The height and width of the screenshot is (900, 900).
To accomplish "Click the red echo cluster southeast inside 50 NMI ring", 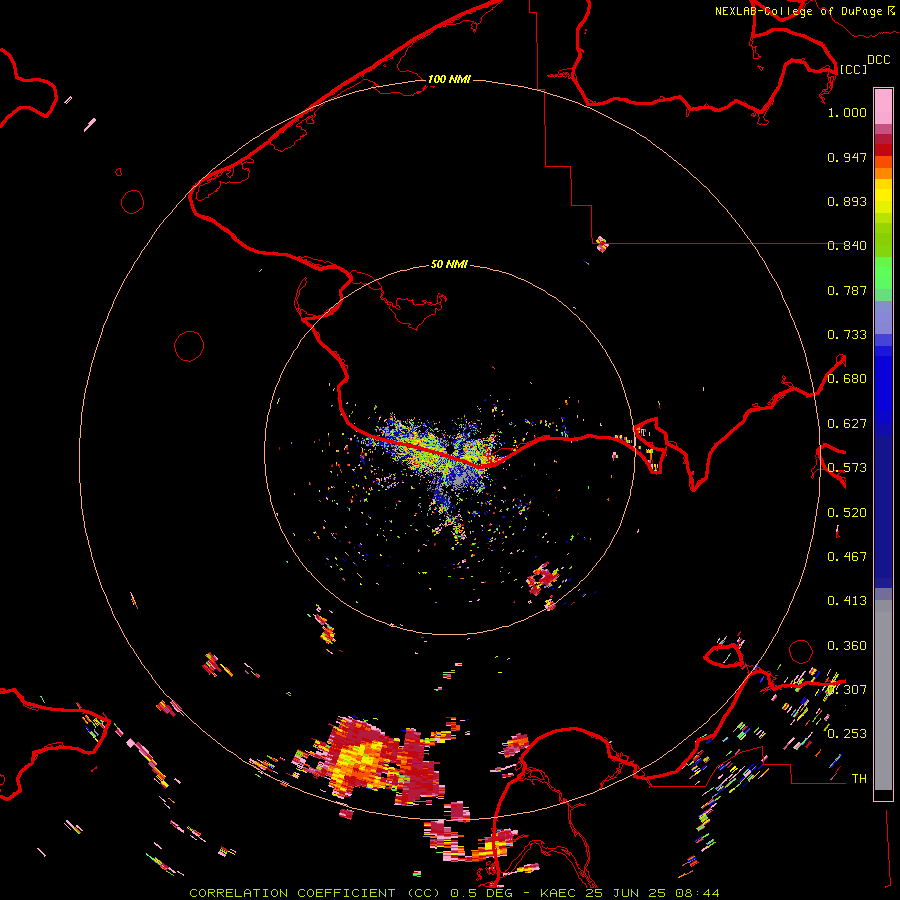I will (x=542, y=579).
